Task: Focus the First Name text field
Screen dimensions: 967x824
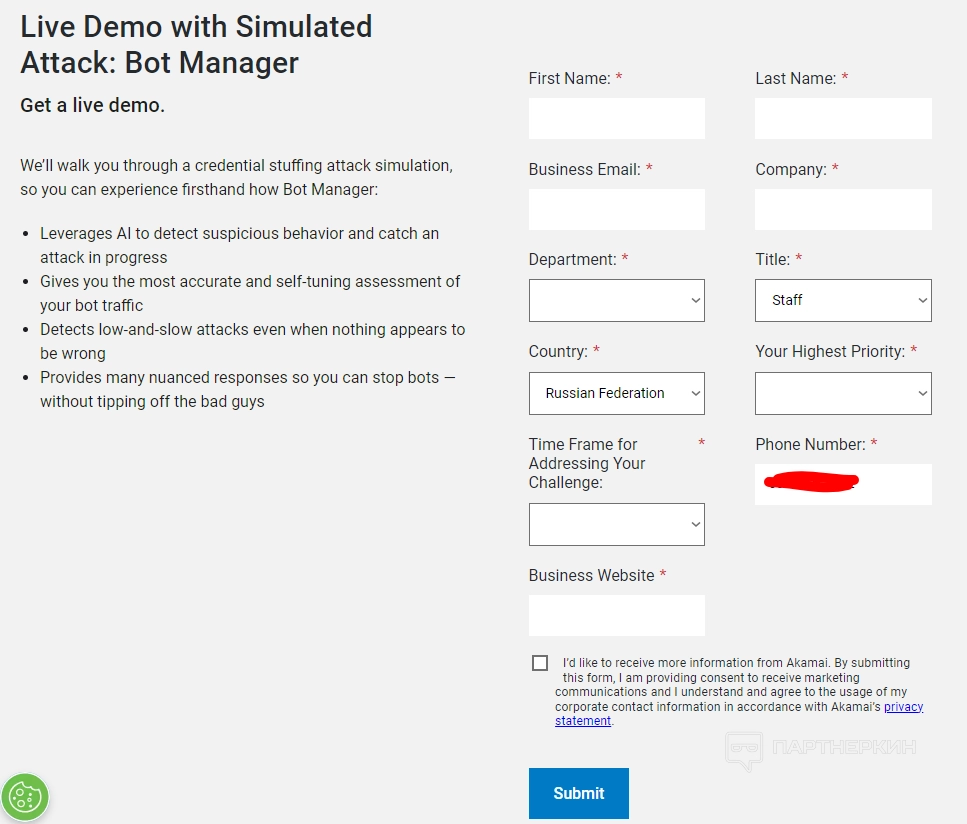Action: point(616,118)
